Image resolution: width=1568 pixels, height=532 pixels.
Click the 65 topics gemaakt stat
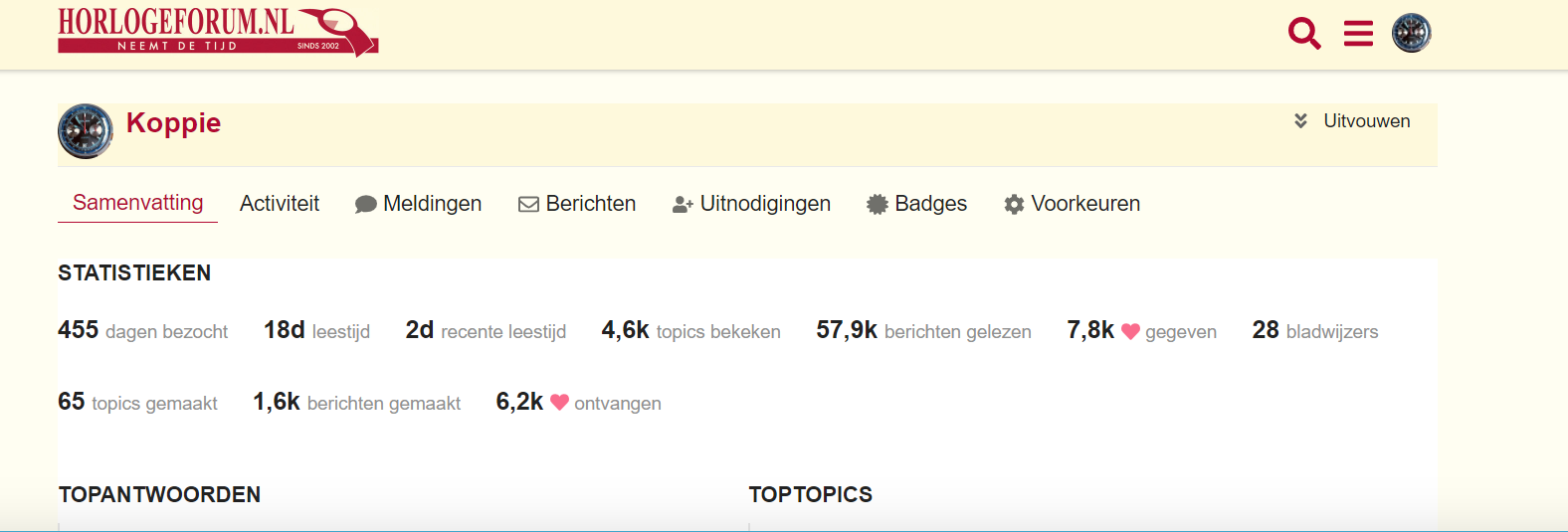(x=137, y=402)
